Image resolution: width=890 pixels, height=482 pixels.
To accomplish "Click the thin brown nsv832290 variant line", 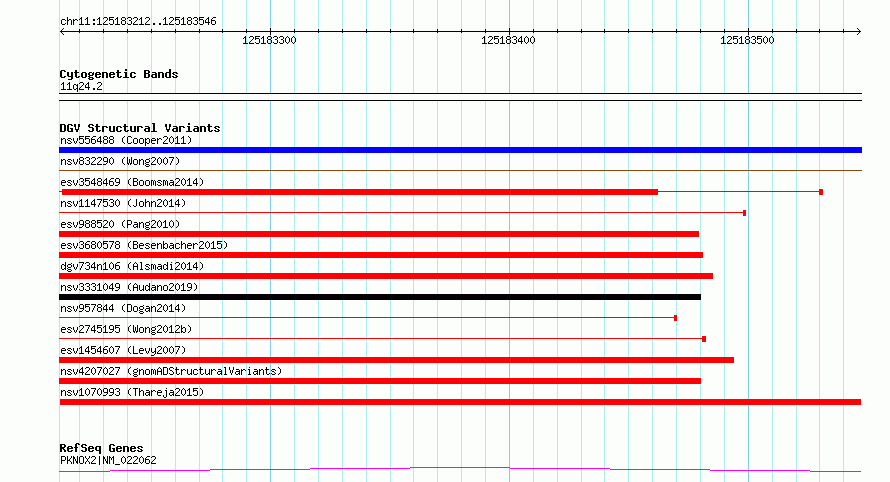I will pos(460,170).
